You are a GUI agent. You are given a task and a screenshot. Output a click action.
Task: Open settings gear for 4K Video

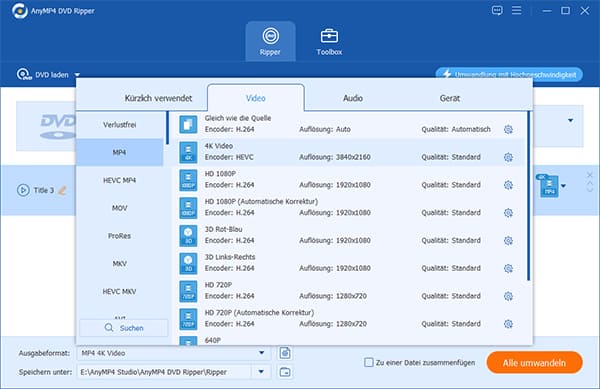tap(508, 157)
